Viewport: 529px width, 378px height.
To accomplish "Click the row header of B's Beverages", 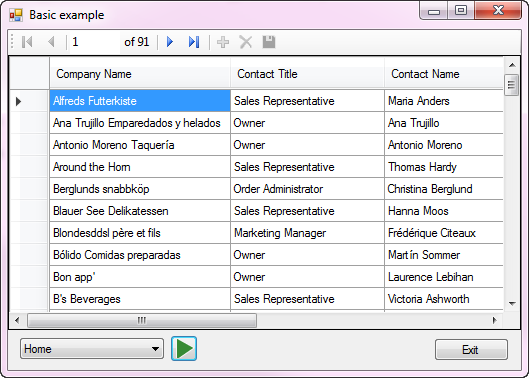I will coord(29,299).
